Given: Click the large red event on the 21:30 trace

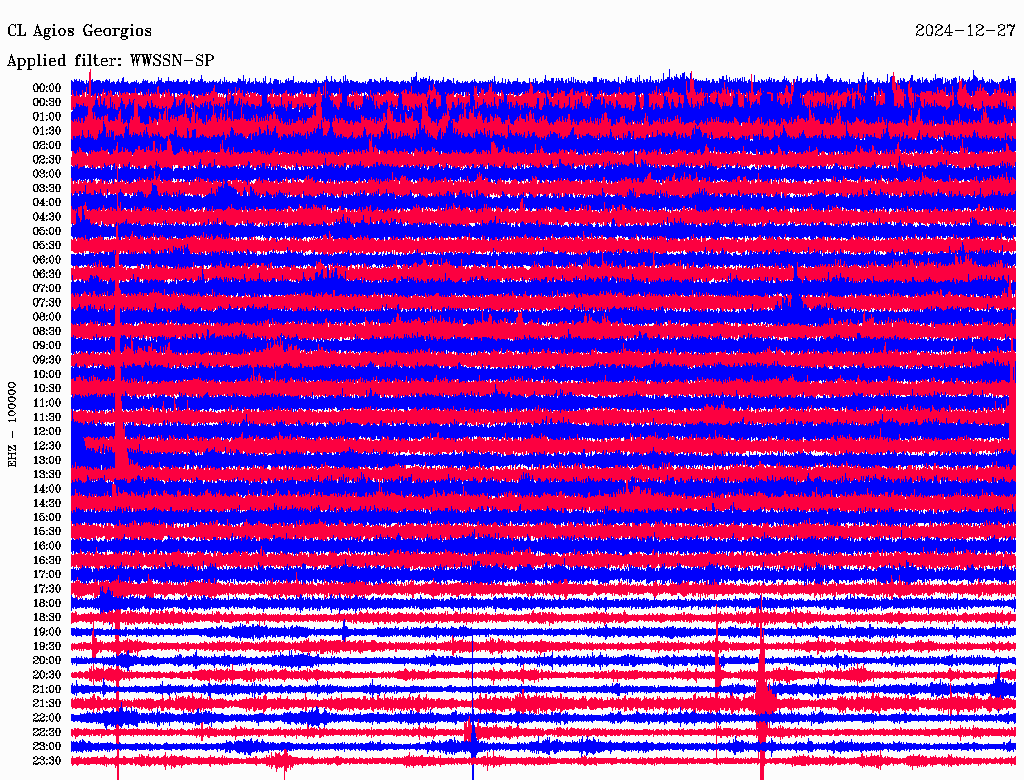Looking at the screenshot, I should click(x=763, y=697).
